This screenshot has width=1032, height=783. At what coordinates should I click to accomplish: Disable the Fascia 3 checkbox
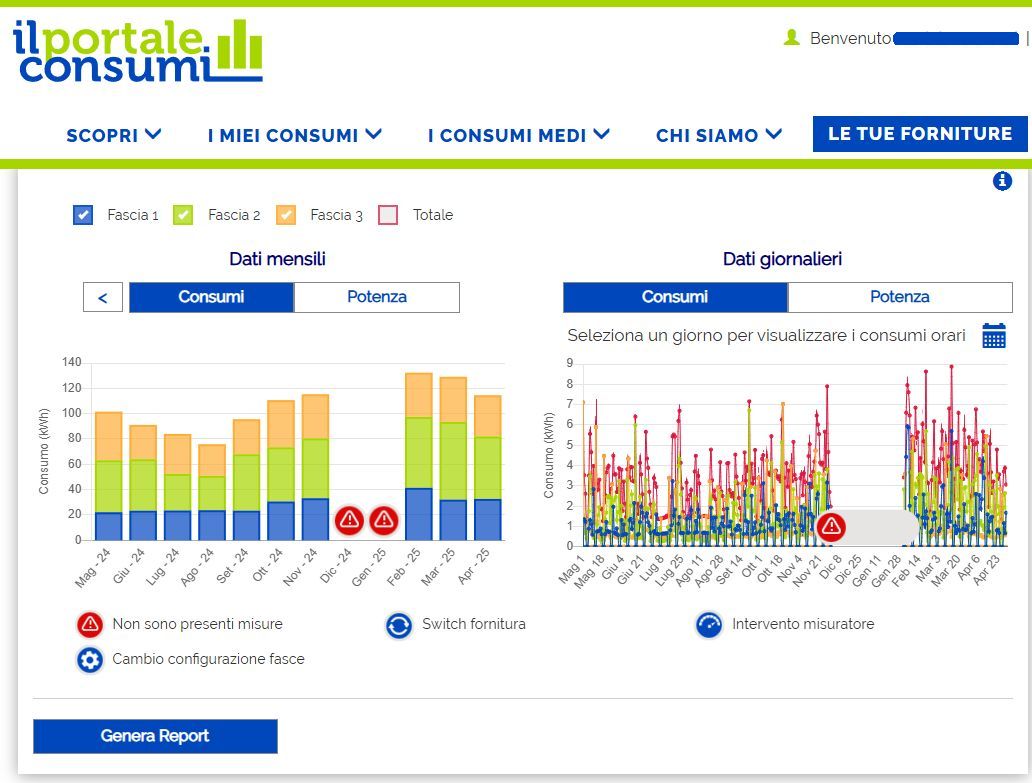click(286, 215)
